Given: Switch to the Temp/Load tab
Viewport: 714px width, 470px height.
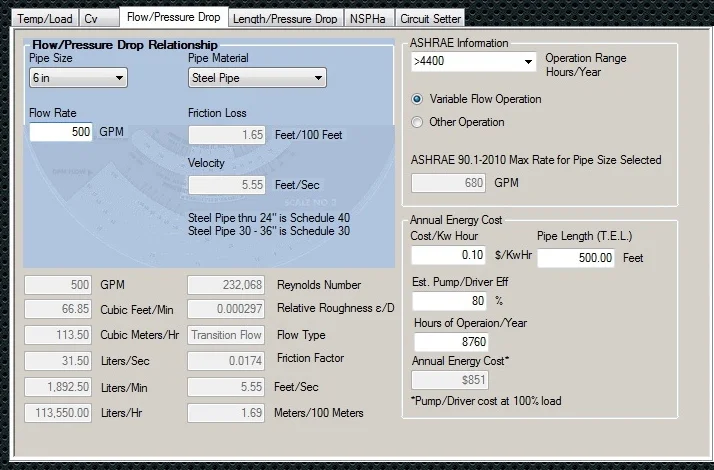Looking at the screenshot, I should point(45,19).
